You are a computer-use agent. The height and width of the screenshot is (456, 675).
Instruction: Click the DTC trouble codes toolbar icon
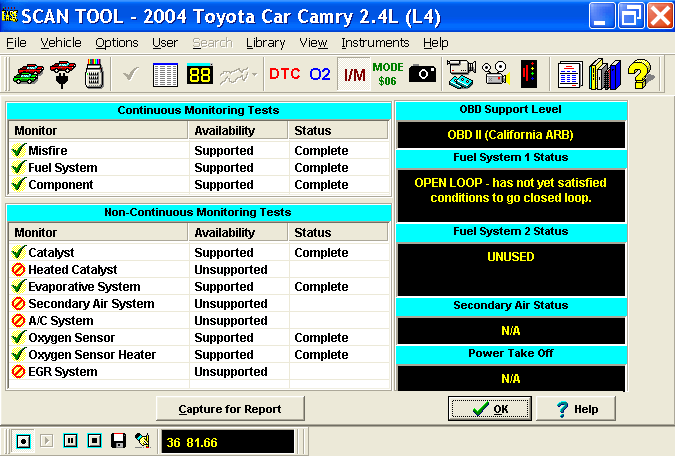284,74
